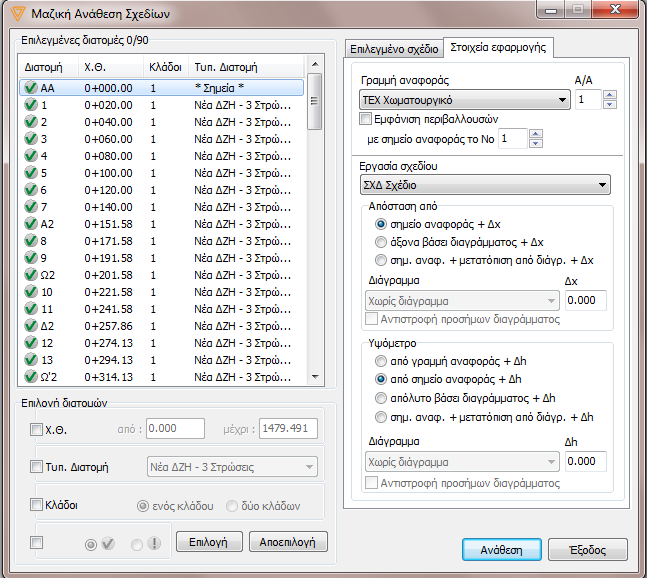Viewport: 647px width, 578px height.
Task: Sort by the Τυπ. Διατομή column header
Action: [x=247, y=66]
